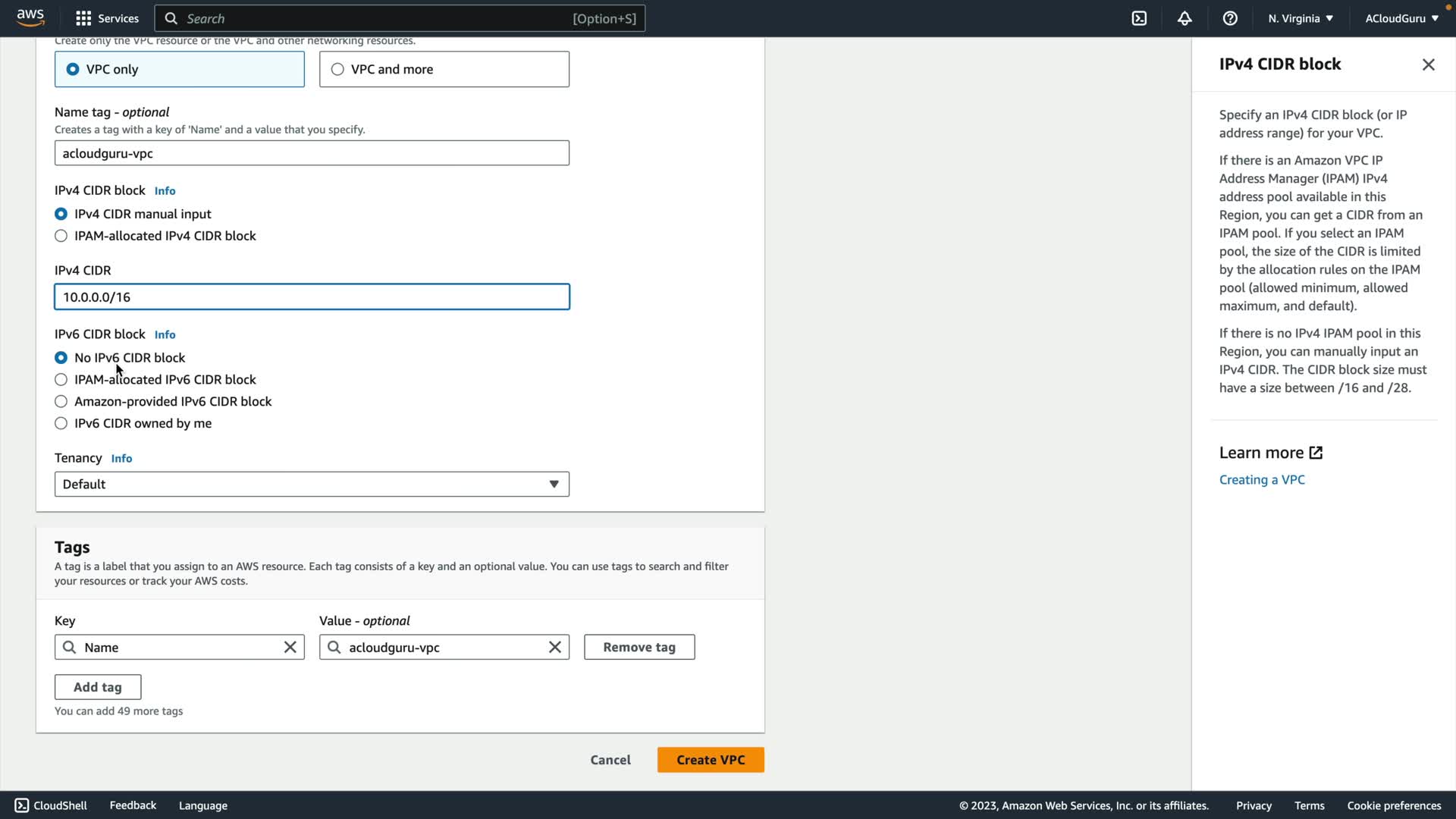The height and width of the screenshot is (819, 1456).
Task: Click the IPv4 CIDR input field
Action: (x=312, y=297)
